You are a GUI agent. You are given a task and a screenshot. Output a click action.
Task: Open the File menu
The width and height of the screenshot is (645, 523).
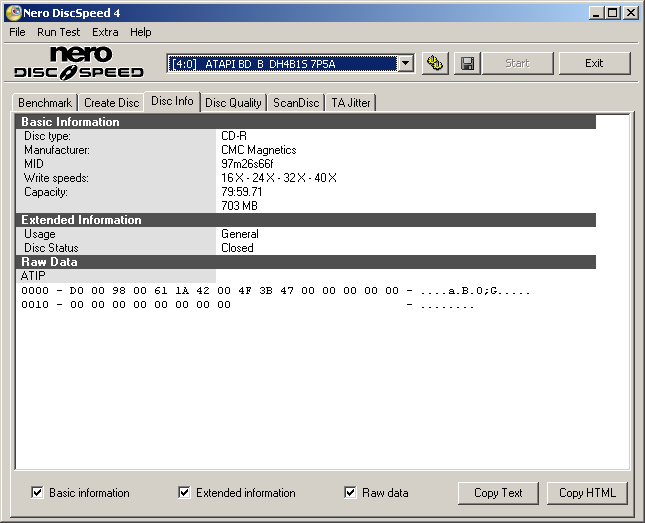point(17,32)
